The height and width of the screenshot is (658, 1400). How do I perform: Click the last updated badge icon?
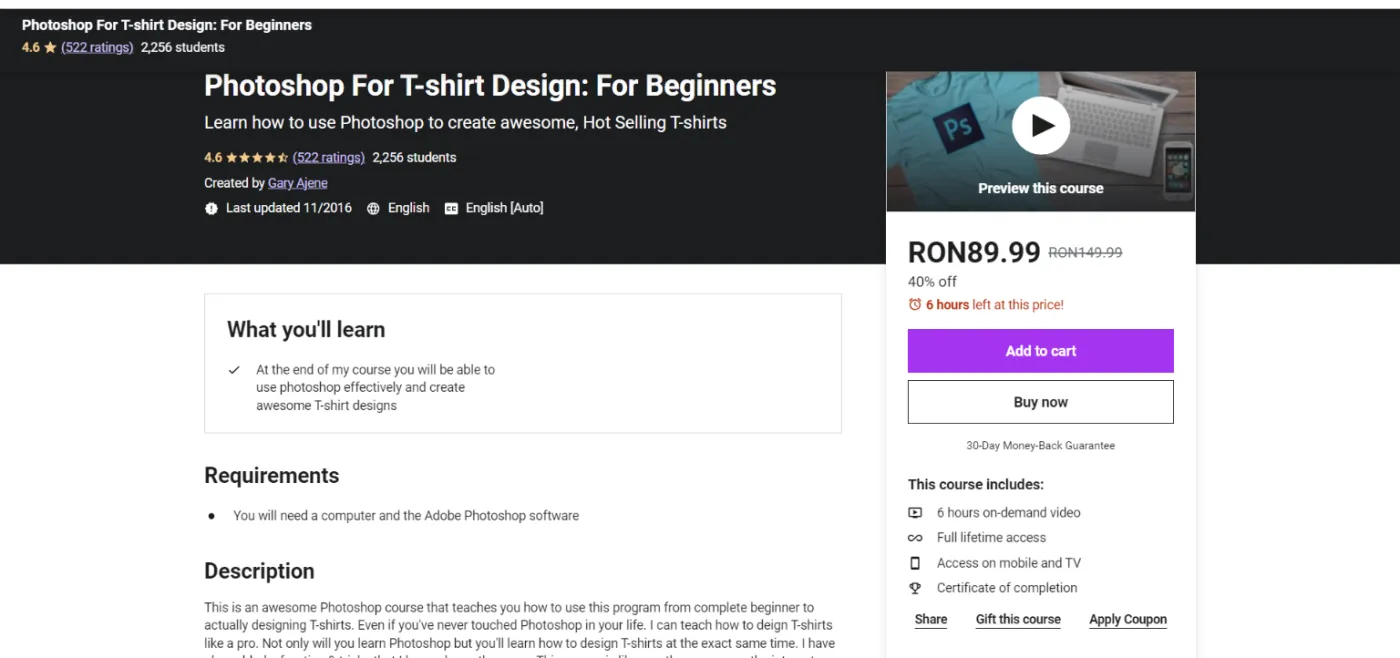click(211, 209)
